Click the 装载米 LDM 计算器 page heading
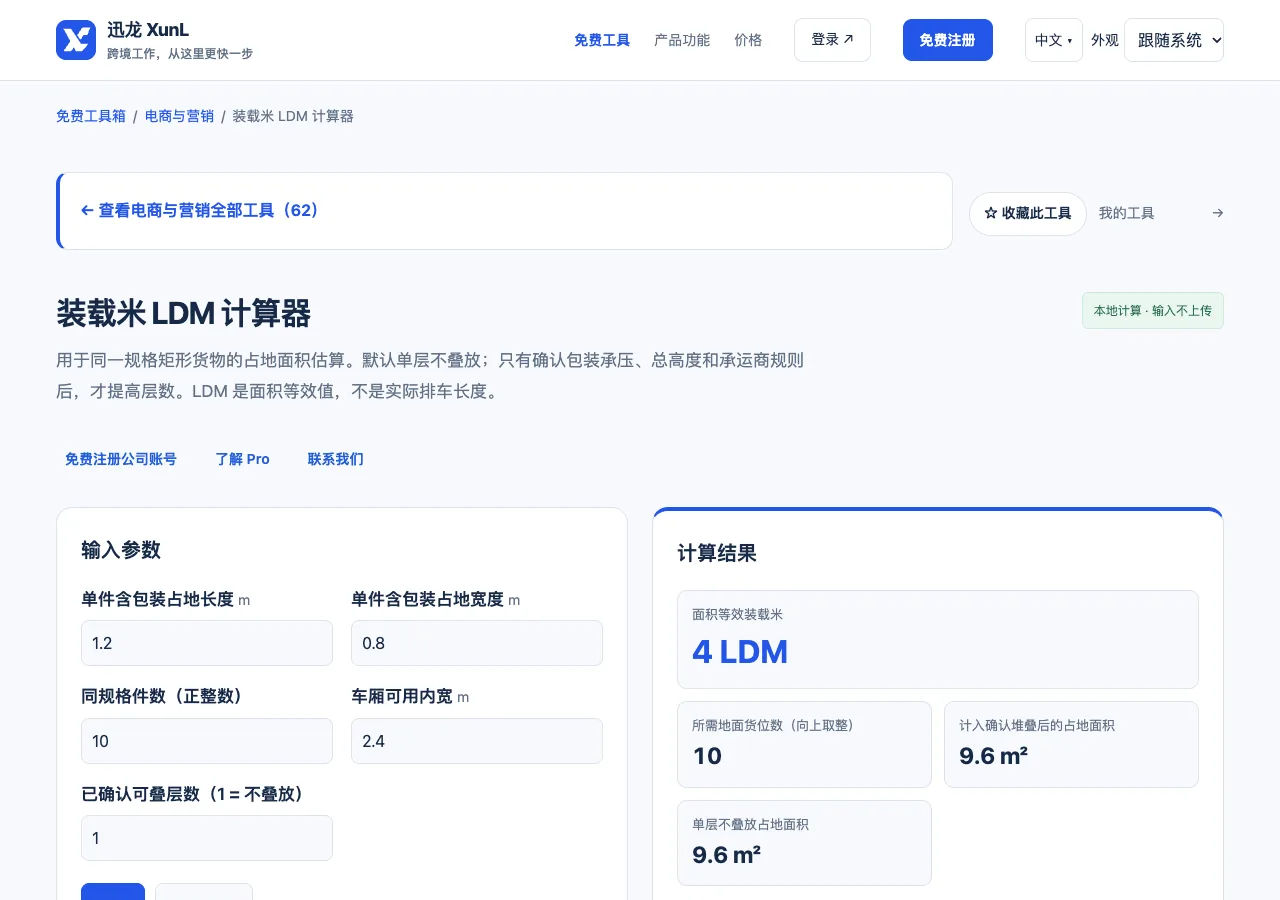1280x900 pixels. point(184,313)
